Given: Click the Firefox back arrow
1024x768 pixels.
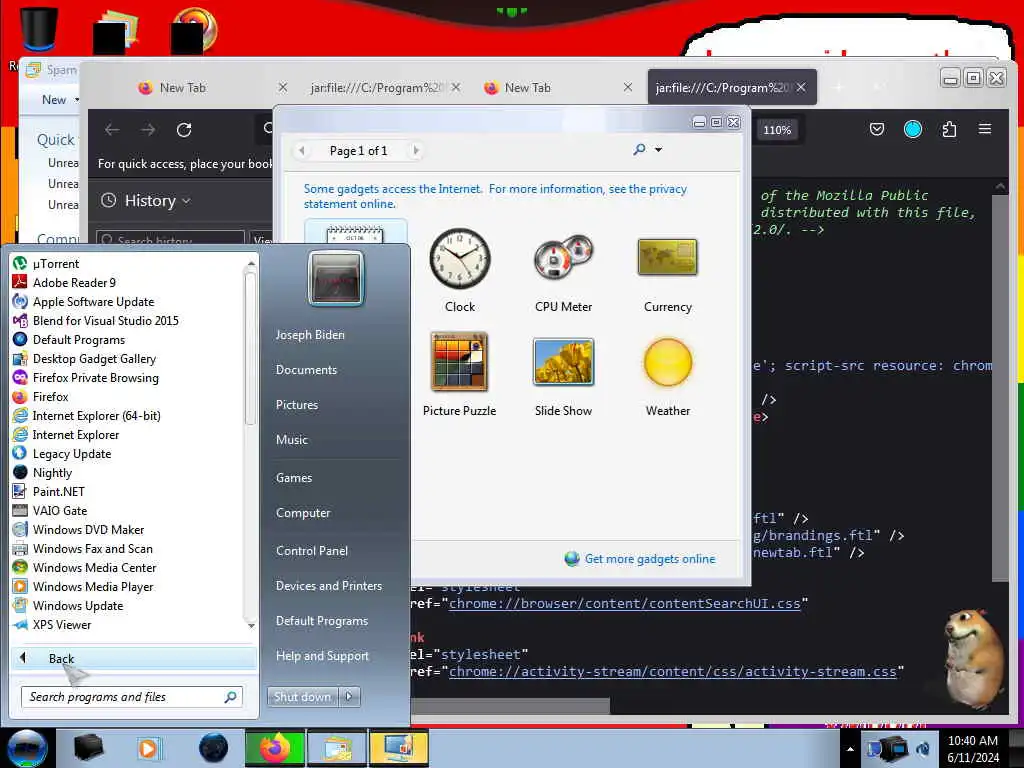Looking at the screenshot, I should (112, 130).
